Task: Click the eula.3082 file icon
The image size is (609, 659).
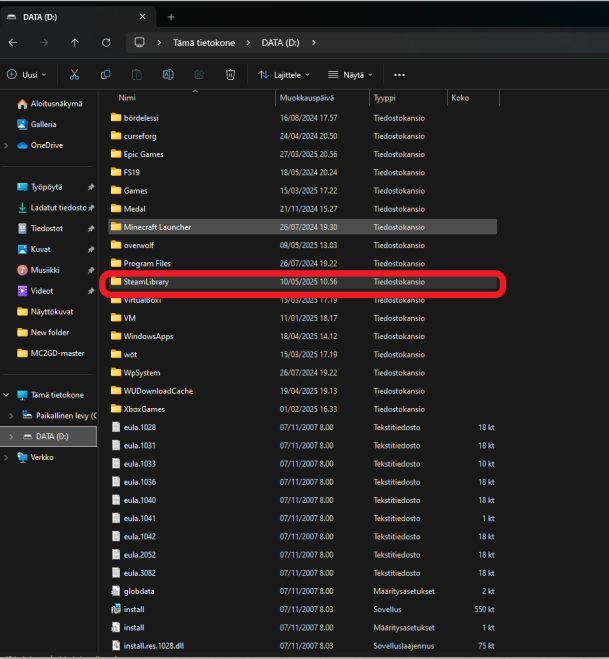Action: [x=116, y=572]
